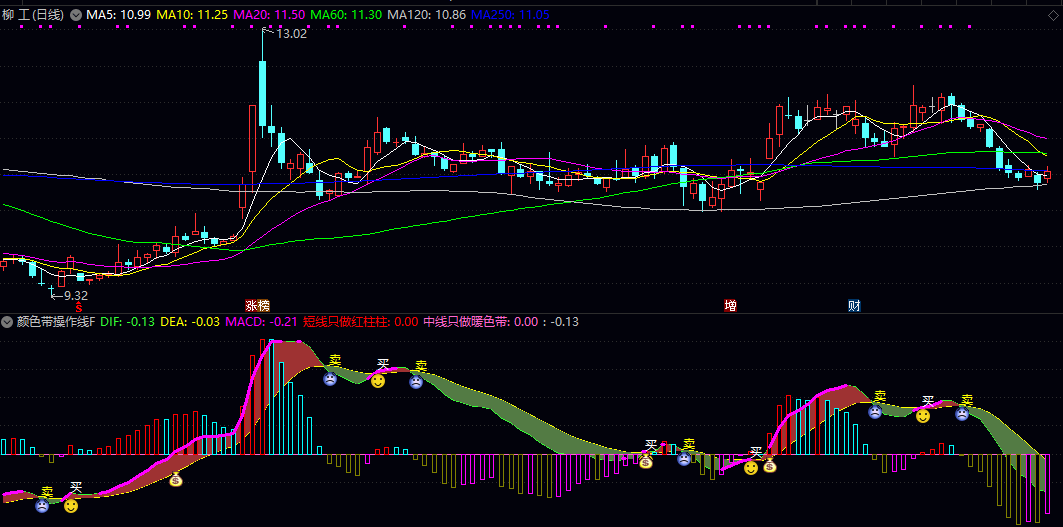Viewport: 1063px width, 527px height.
Task: Click the magenta MACD: -0.21 value
Action: click(x=260, y=321)
